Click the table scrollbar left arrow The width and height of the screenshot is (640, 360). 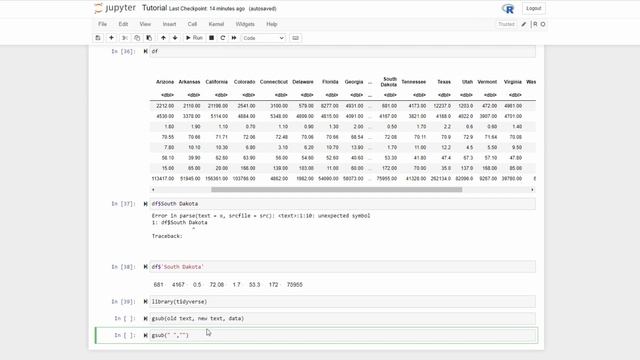153,189
